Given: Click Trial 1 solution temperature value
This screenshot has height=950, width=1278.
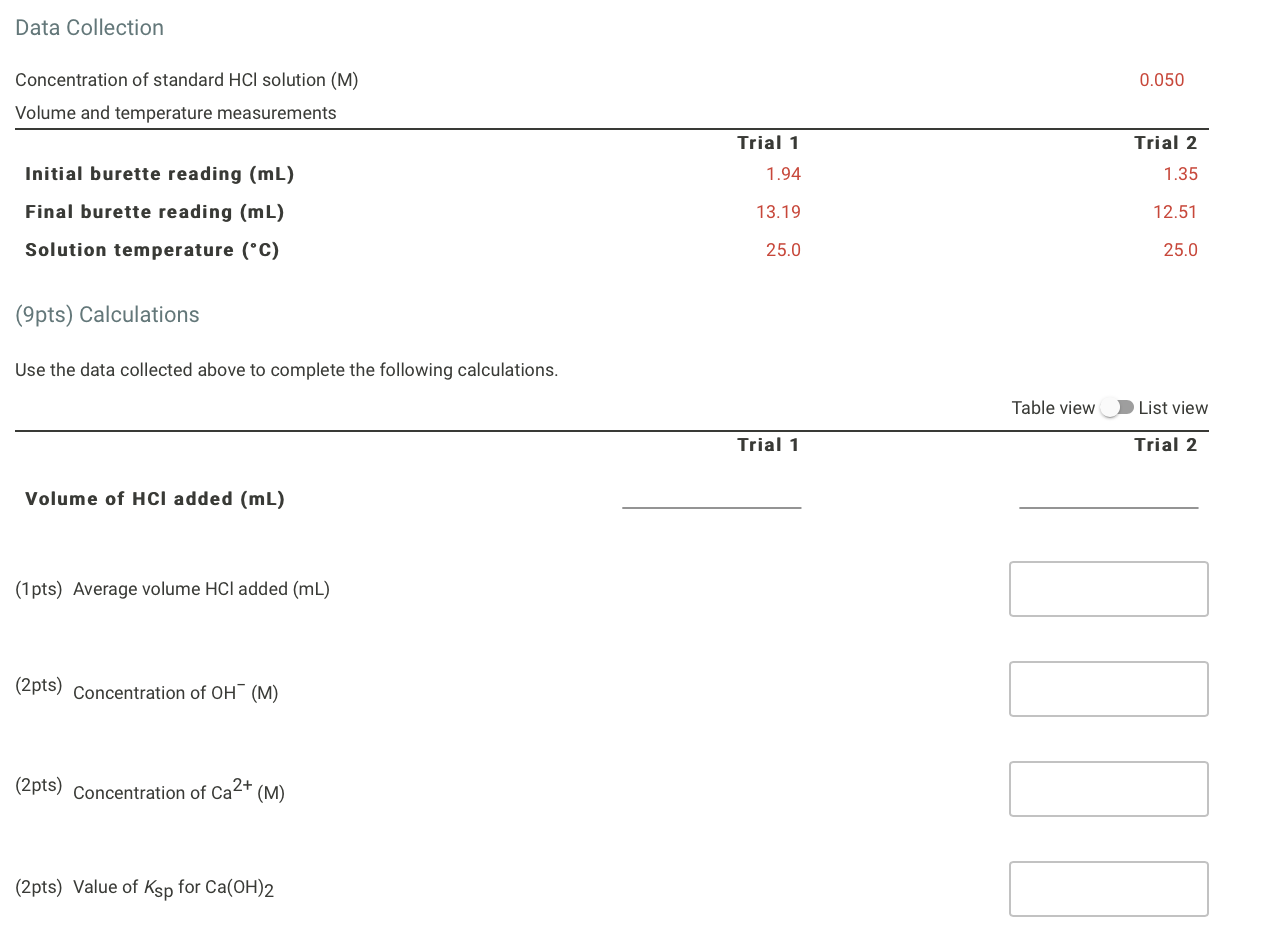Looking at the screenshot, I should [x=783, y=250].
